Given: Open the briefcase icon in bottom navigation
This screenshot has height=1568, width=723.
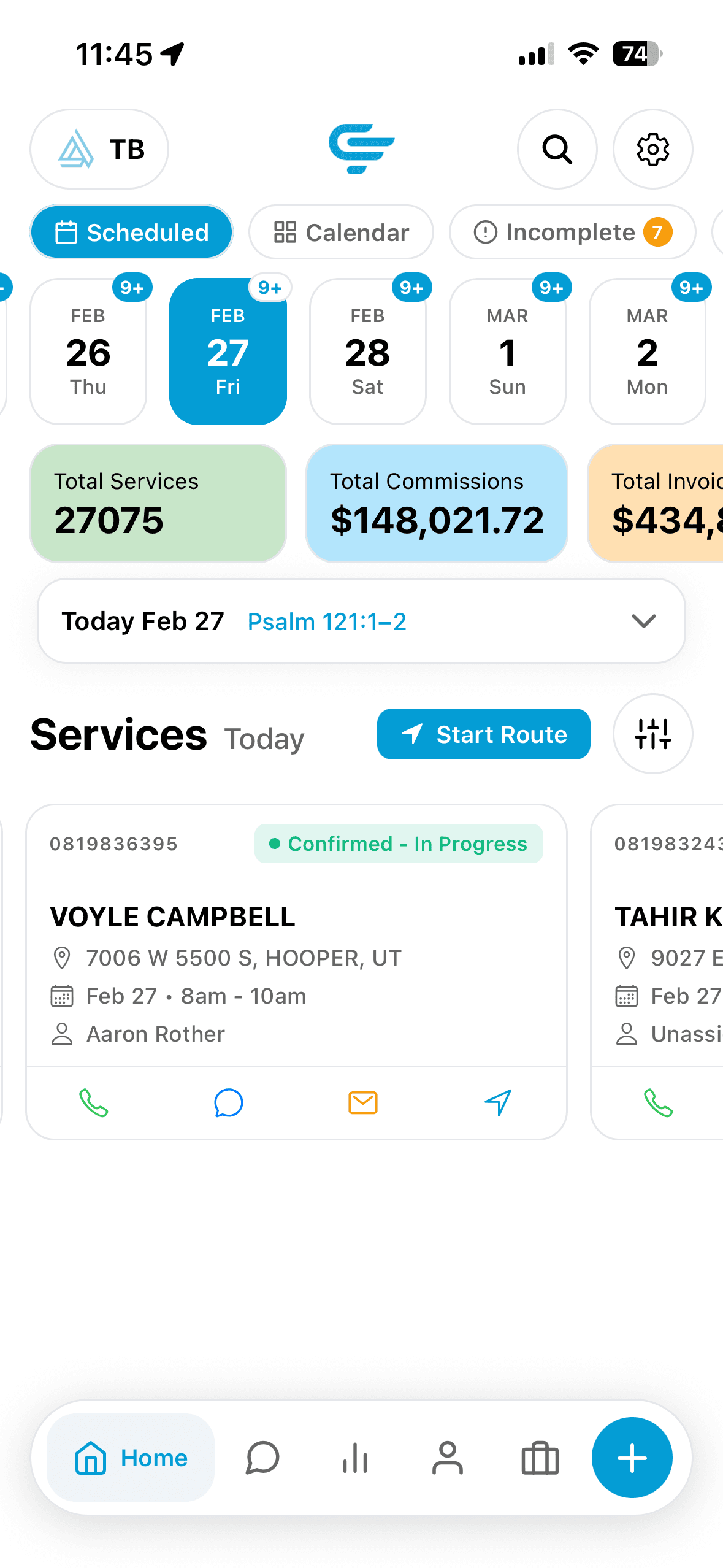Looking at the screenshot, I should [538, 1458].
